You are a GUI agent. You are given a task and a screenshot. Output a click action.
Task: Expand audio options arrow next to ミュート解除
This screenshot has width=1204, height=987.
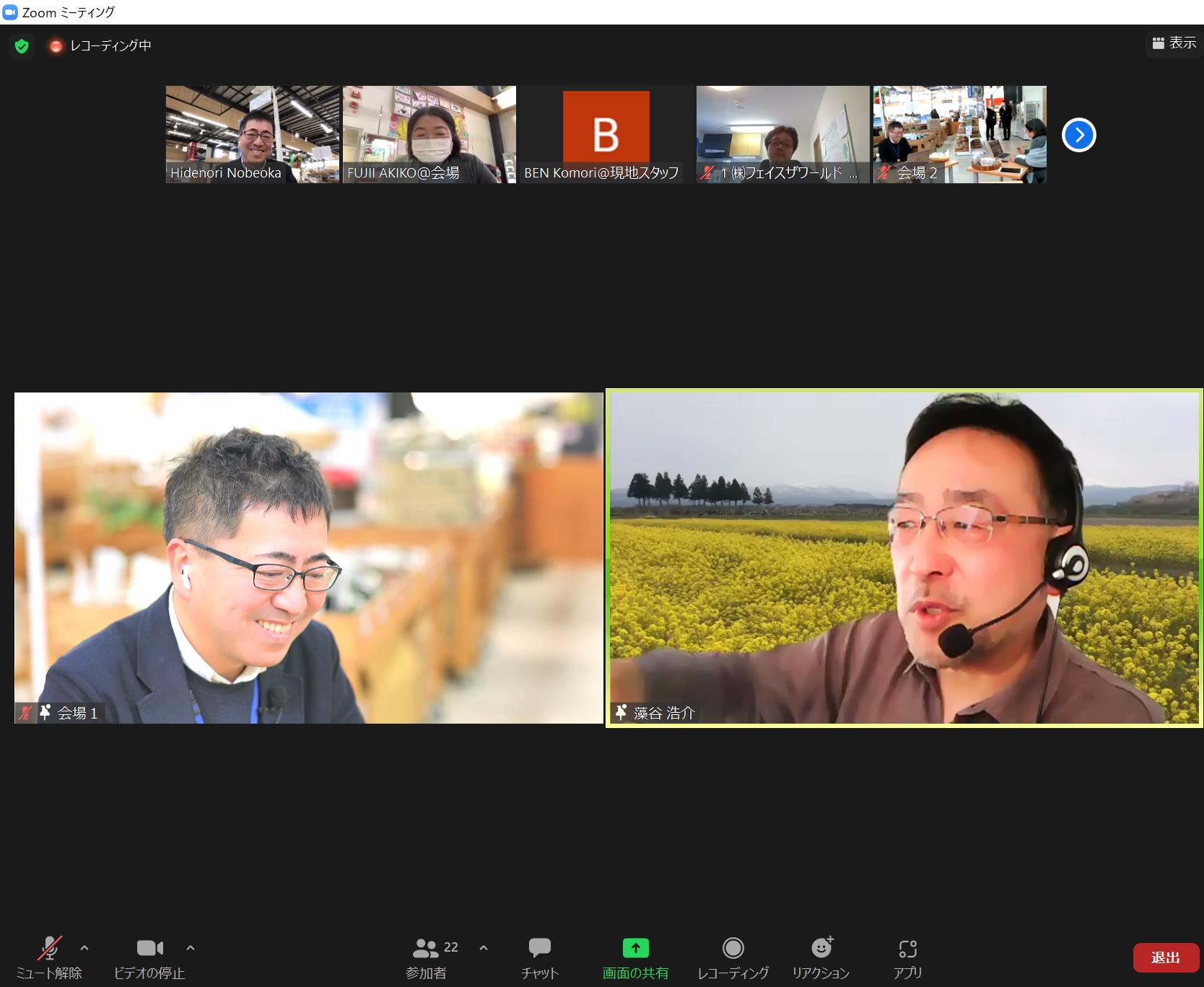click(84, 947)
